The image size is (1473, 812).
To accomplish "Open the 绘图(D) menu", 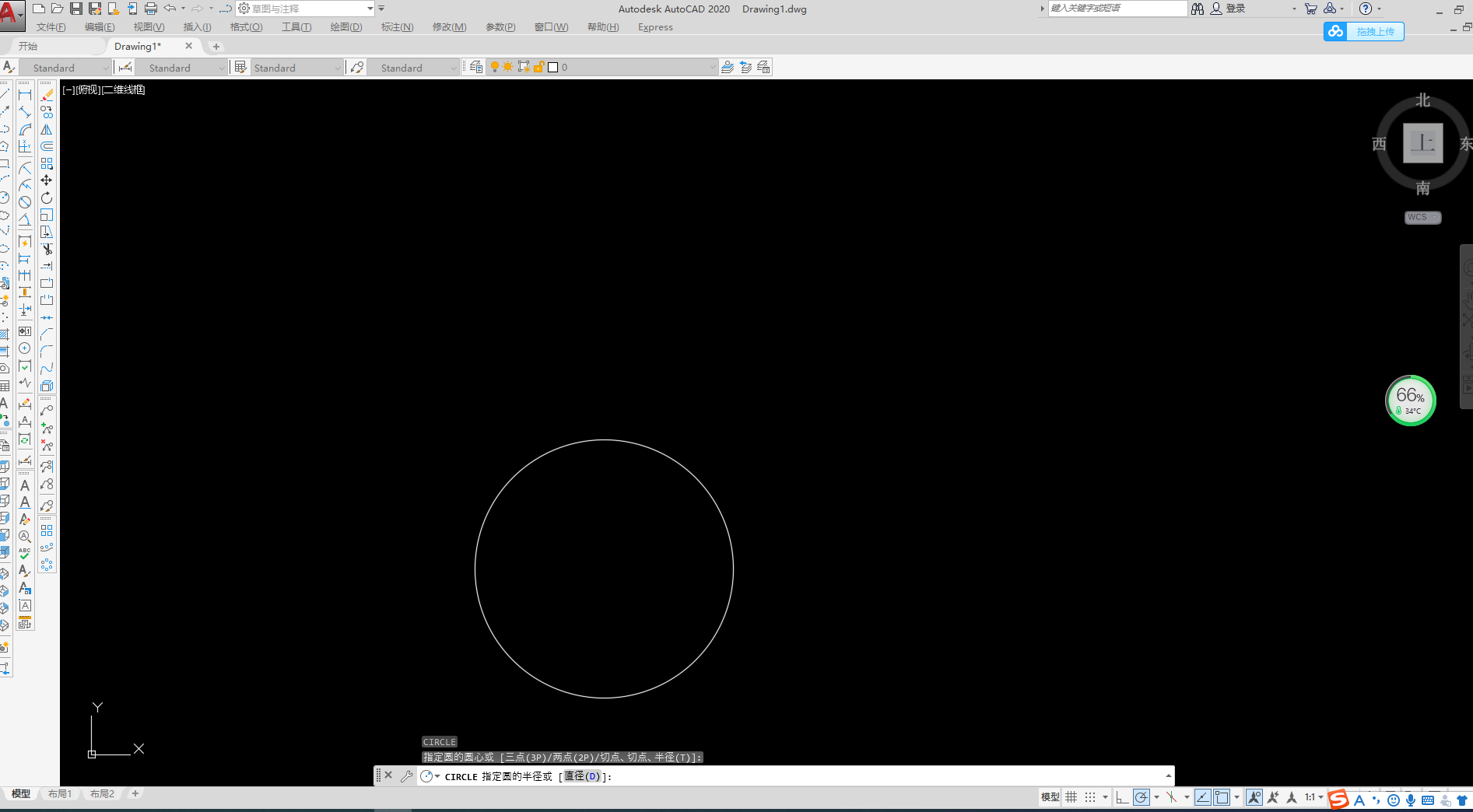I will [345, 27].
